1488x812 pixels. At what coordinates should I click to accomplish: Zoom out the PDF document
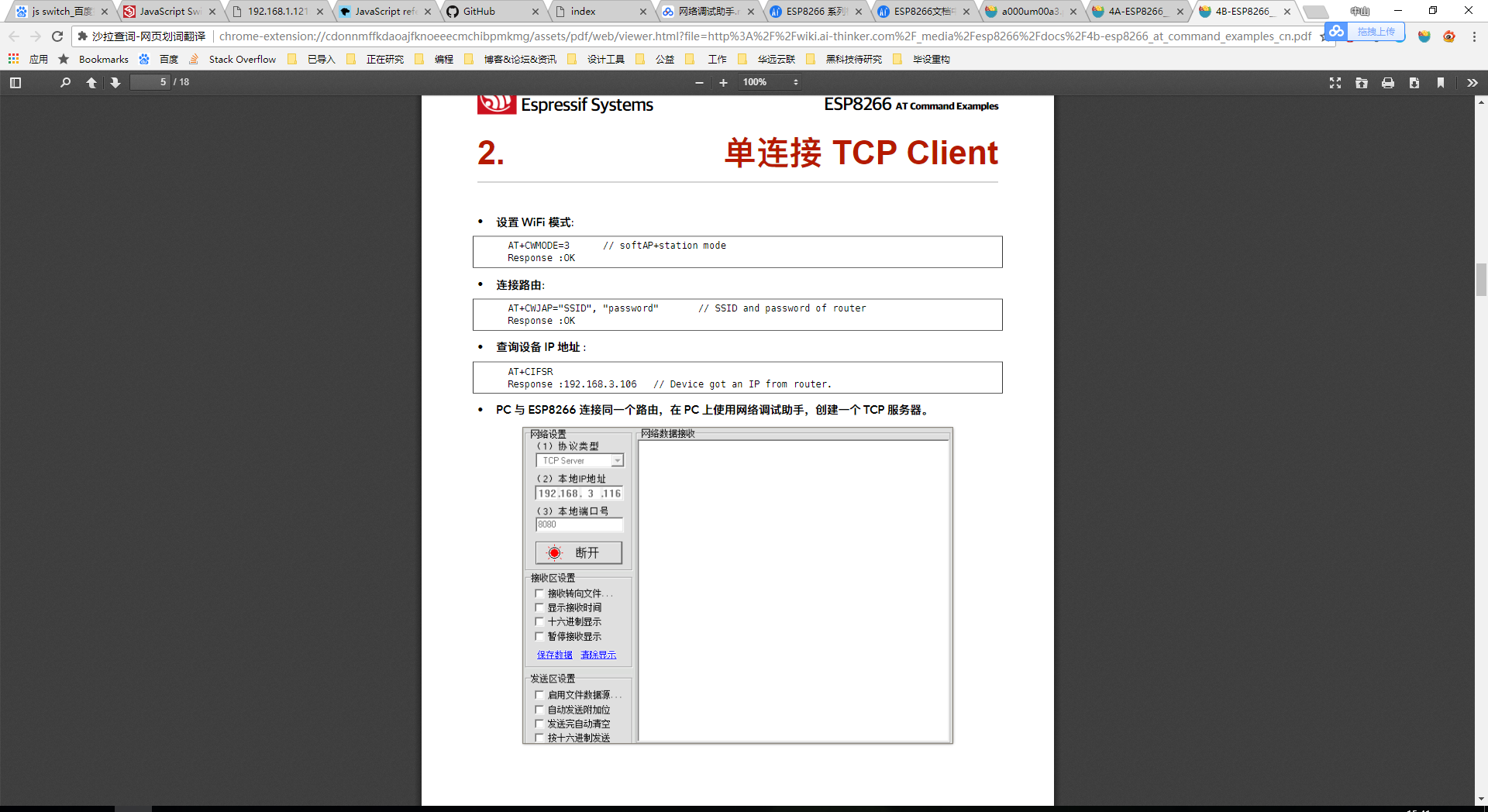[699, 83]
